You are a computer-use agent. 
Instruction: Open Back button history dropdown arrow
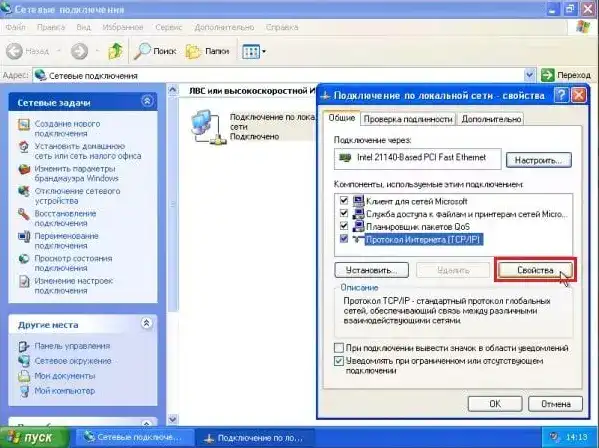pos(59,51)
